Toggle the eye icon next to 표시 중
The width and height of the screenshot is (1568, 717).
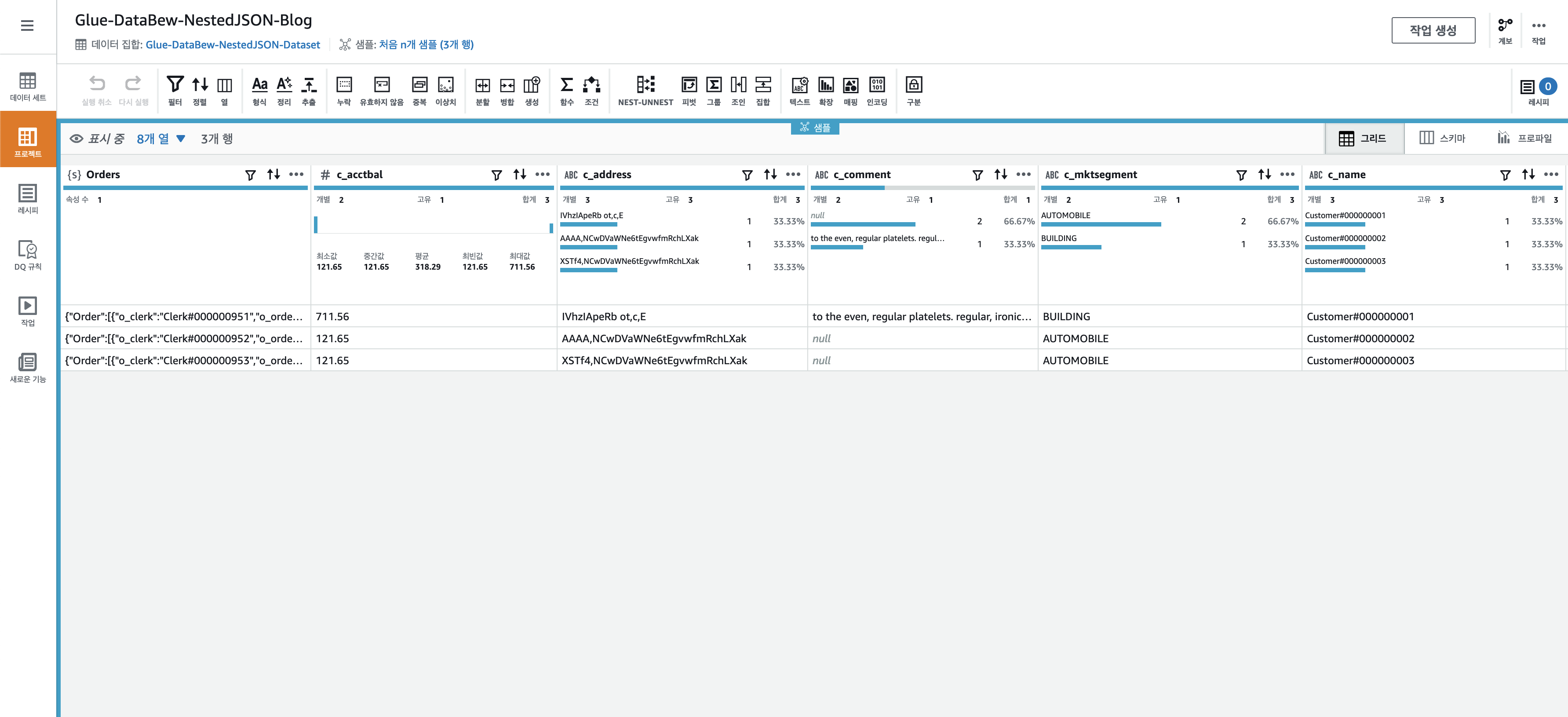click(76, 139)
